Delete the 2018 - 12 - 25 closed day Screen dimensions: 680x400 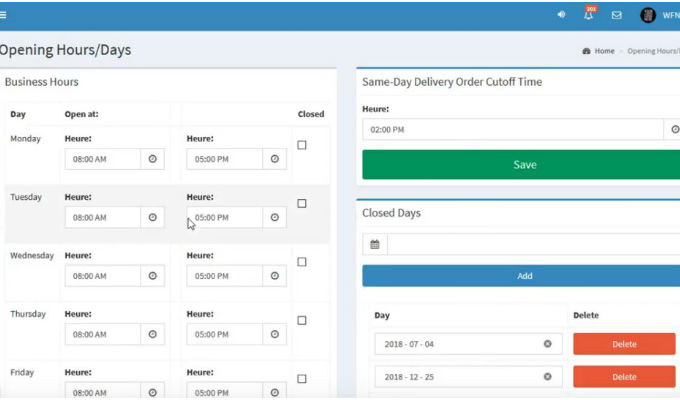pyautogui.click(x=624, y=377)
